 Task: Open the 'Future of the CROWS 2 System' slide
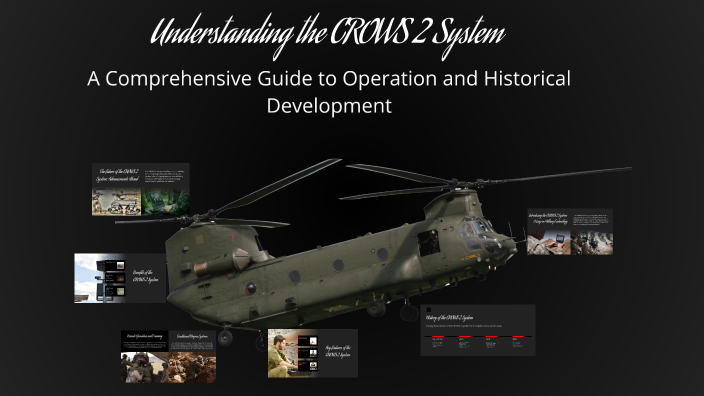[x=141, y=189]
